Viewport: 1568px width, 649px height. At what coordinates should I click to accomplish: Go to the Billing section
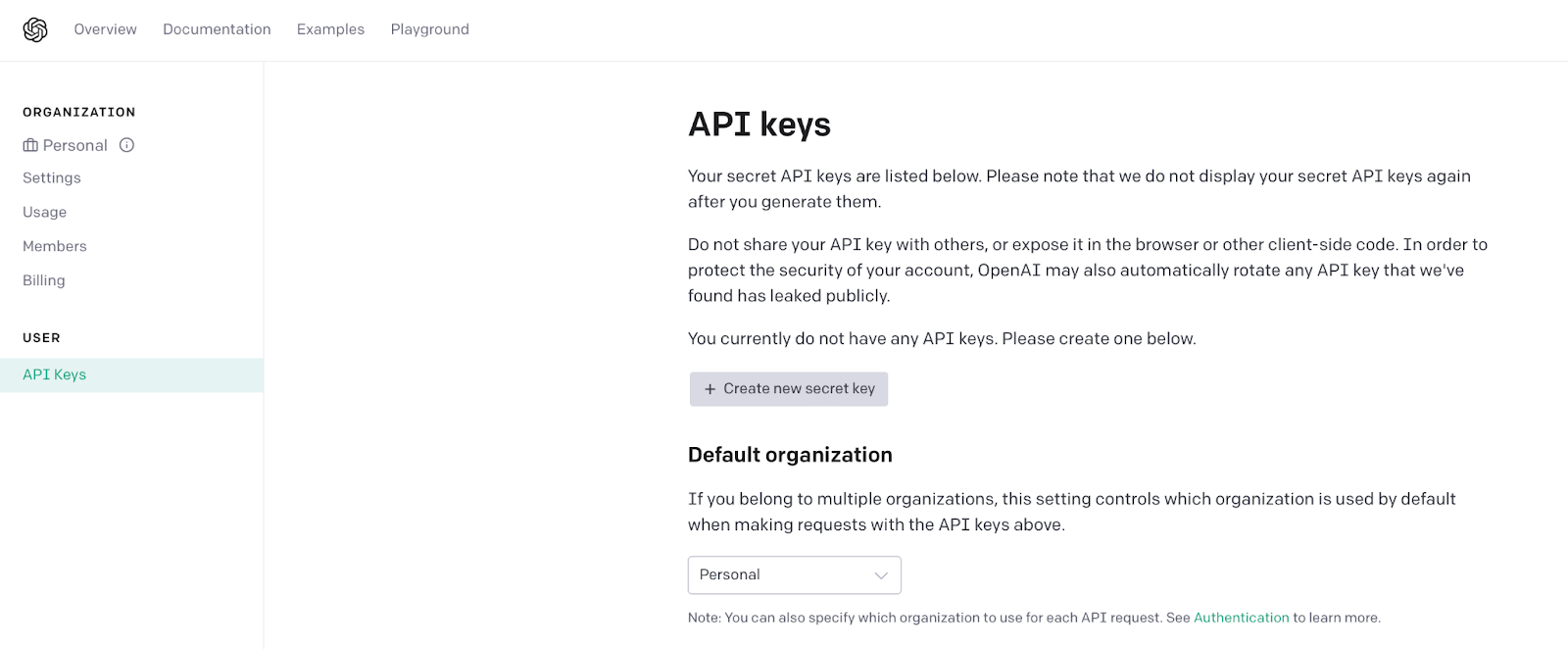click(x=44, y=280)
